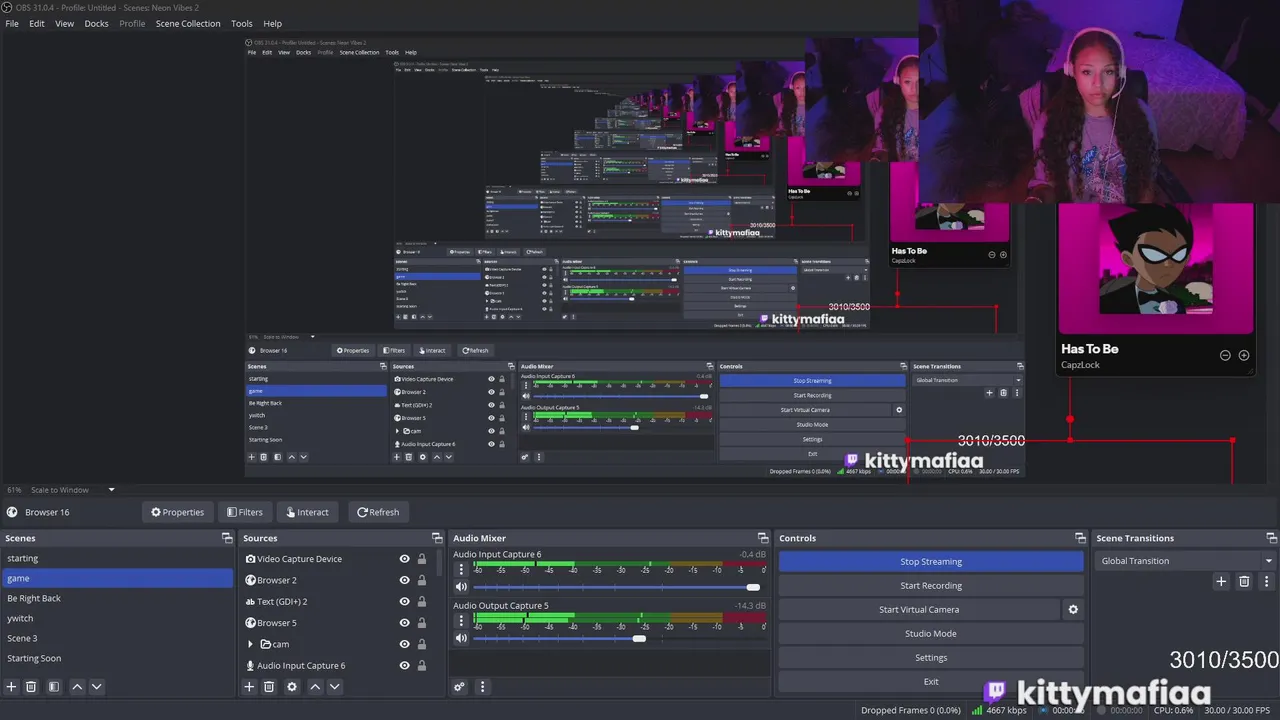Open source properties gear in Sources toolbar
1280x720 pixels.
click(x=292, y=687)
